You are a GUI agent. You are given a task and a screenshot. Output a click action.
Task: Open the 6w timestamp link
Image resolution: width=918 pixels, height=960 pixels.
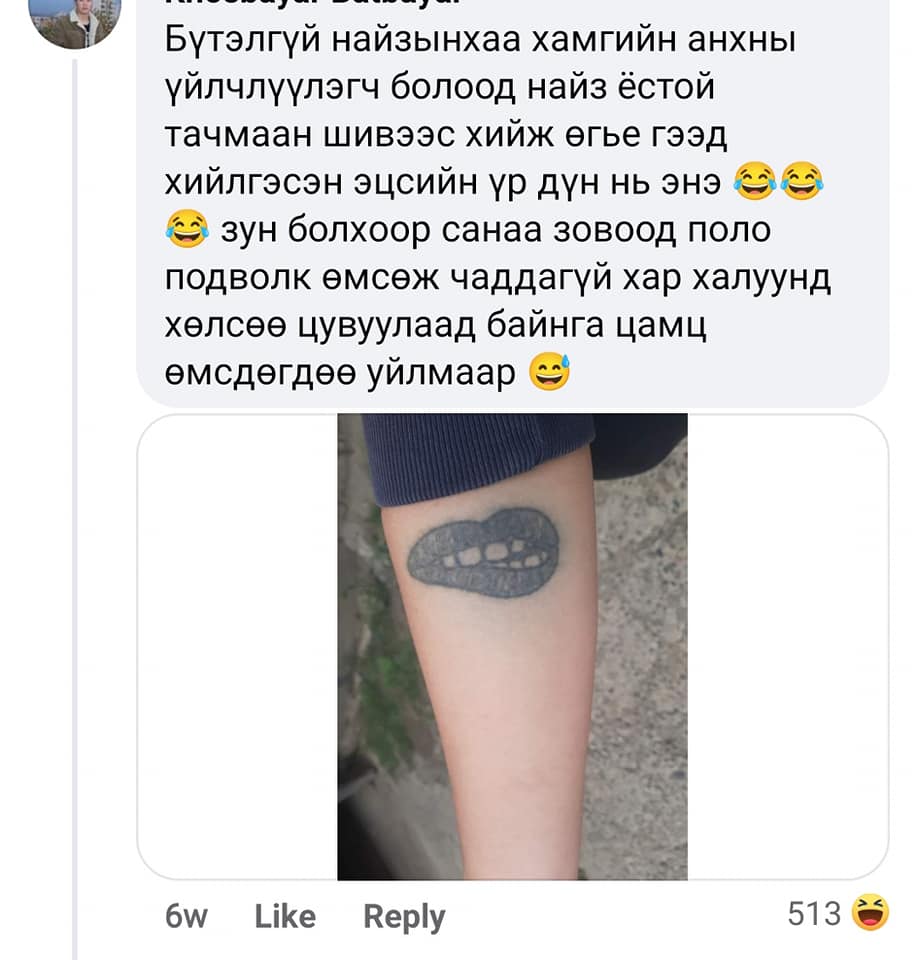point(186,917)
